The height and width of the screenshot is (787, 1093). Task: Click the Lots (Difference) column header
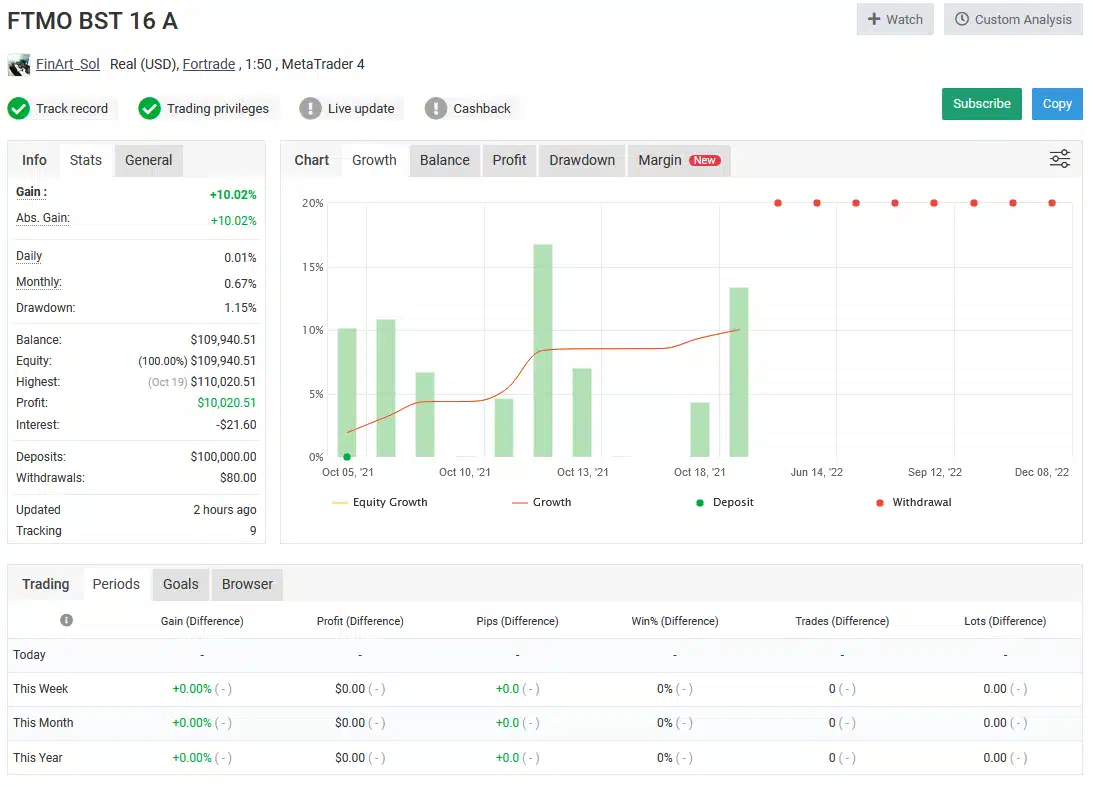coord(1004,621)
